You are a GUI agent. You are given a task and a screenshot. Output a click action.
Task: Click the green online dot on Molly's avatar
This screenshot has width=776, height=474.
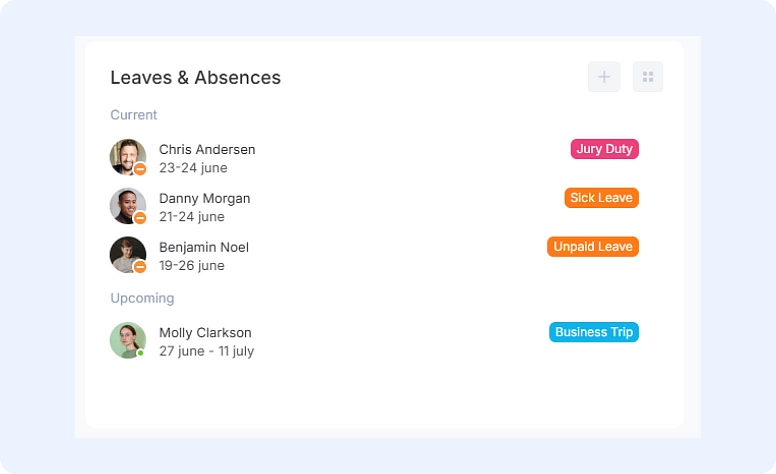(141, 353)
